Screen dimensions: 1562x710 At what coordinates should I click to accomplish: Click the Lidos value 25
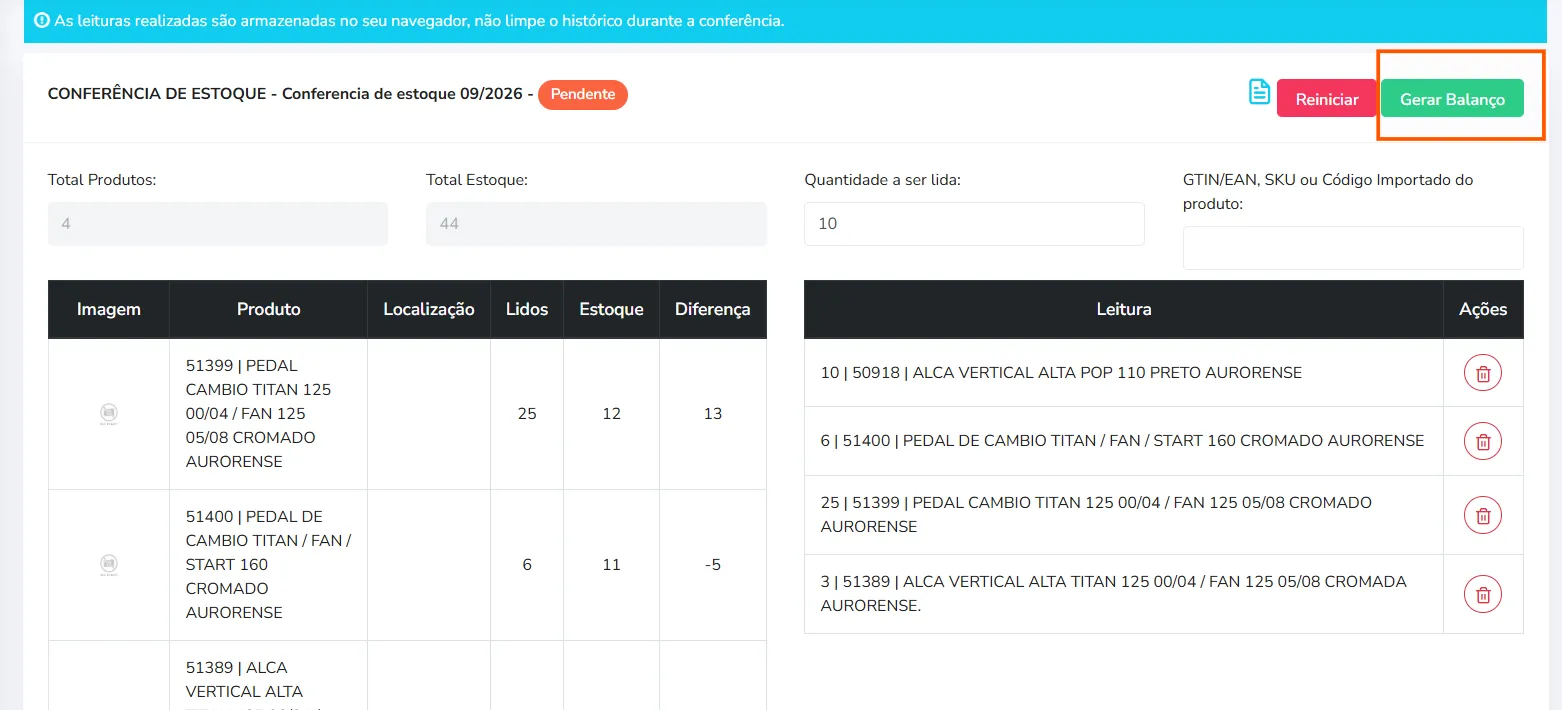(x=527, y=414)
